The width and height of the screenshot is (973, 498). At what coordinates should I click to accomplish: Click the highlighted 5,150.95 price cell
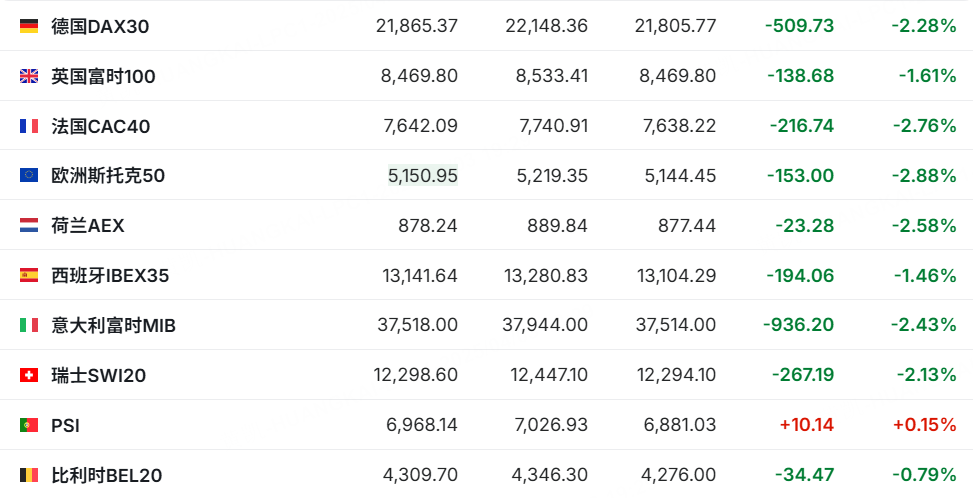pos(422,176)
